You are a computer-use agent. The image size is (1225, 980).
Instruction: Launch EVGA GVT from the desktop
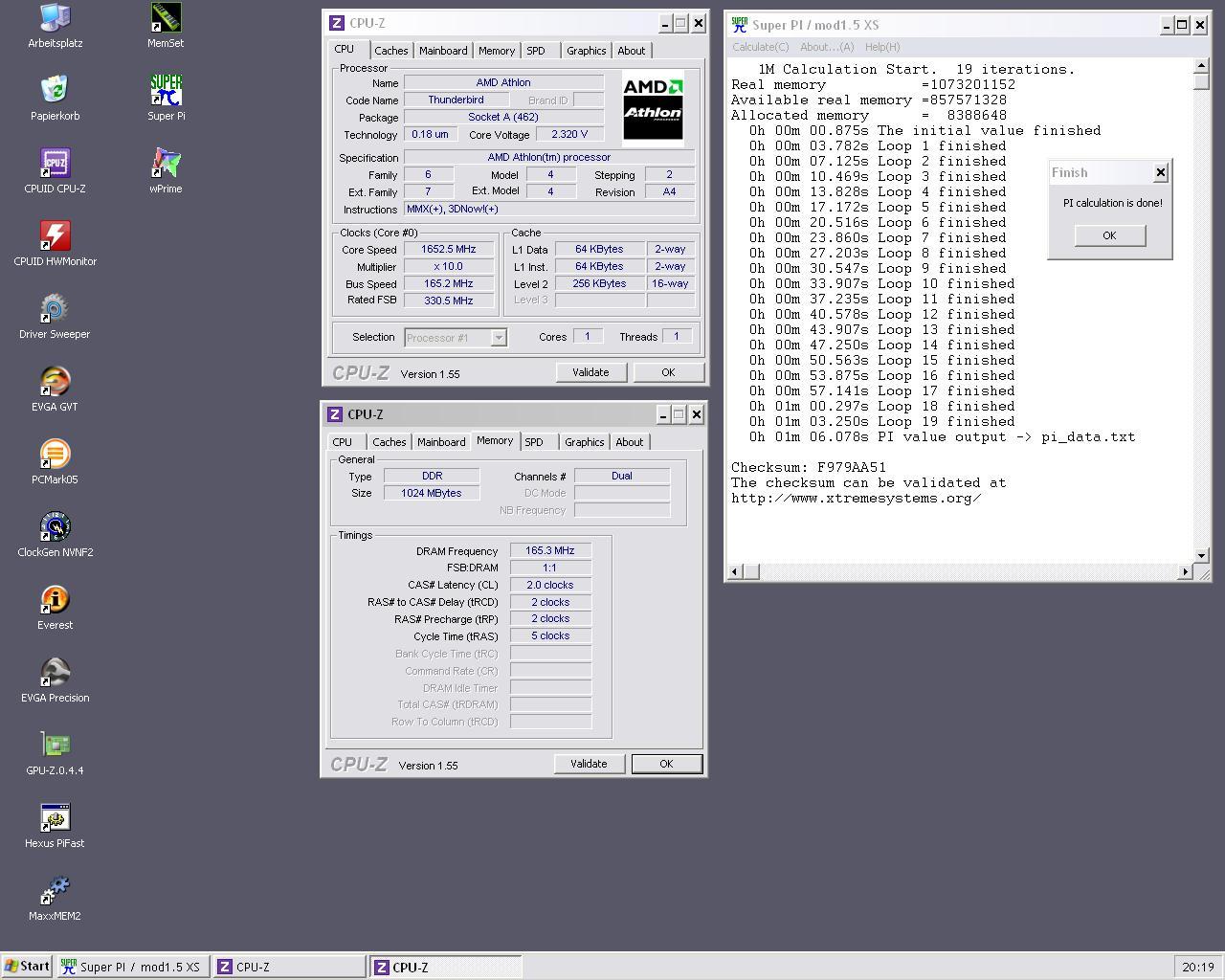click(x=55, y=389)
